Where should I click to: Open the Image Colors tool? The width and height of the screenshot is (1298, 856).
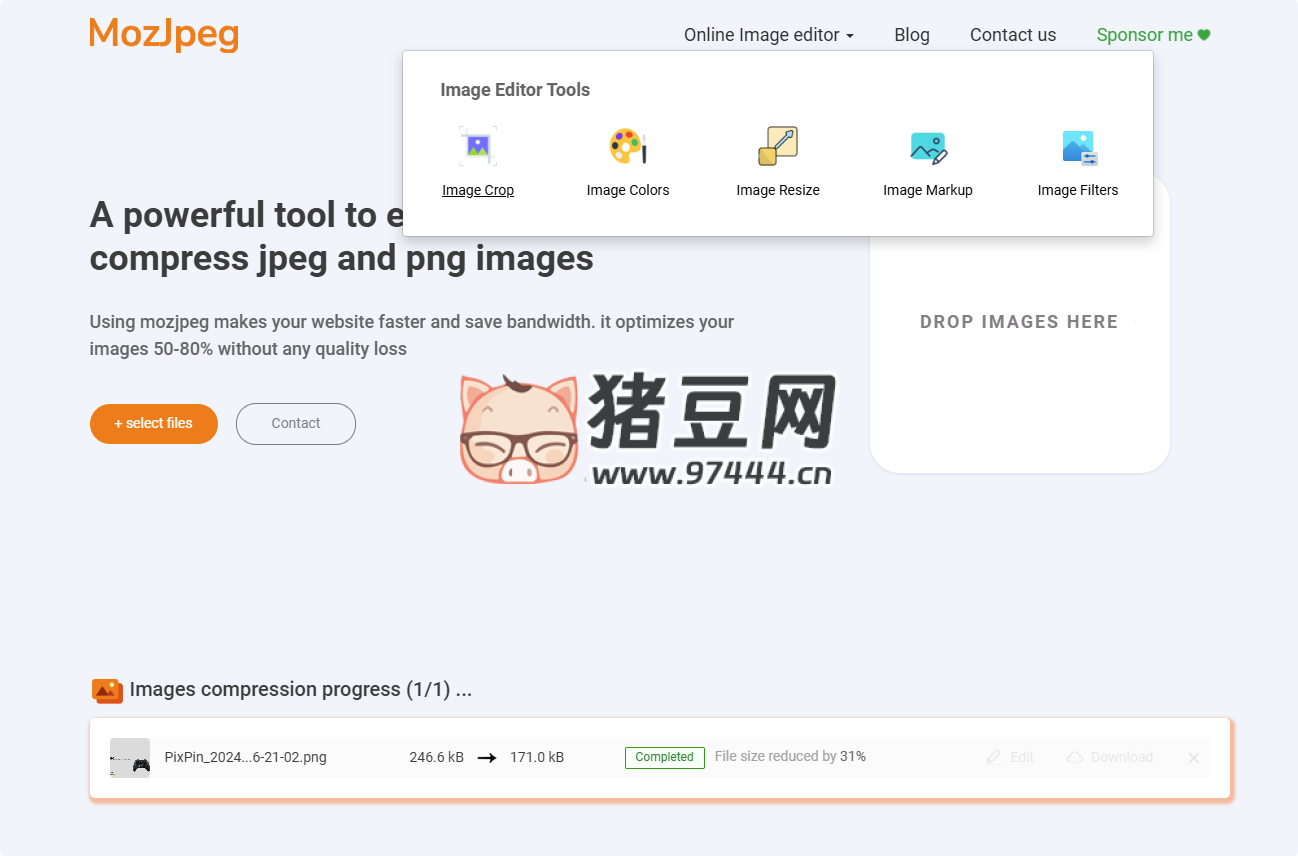[x=628, y=160]
